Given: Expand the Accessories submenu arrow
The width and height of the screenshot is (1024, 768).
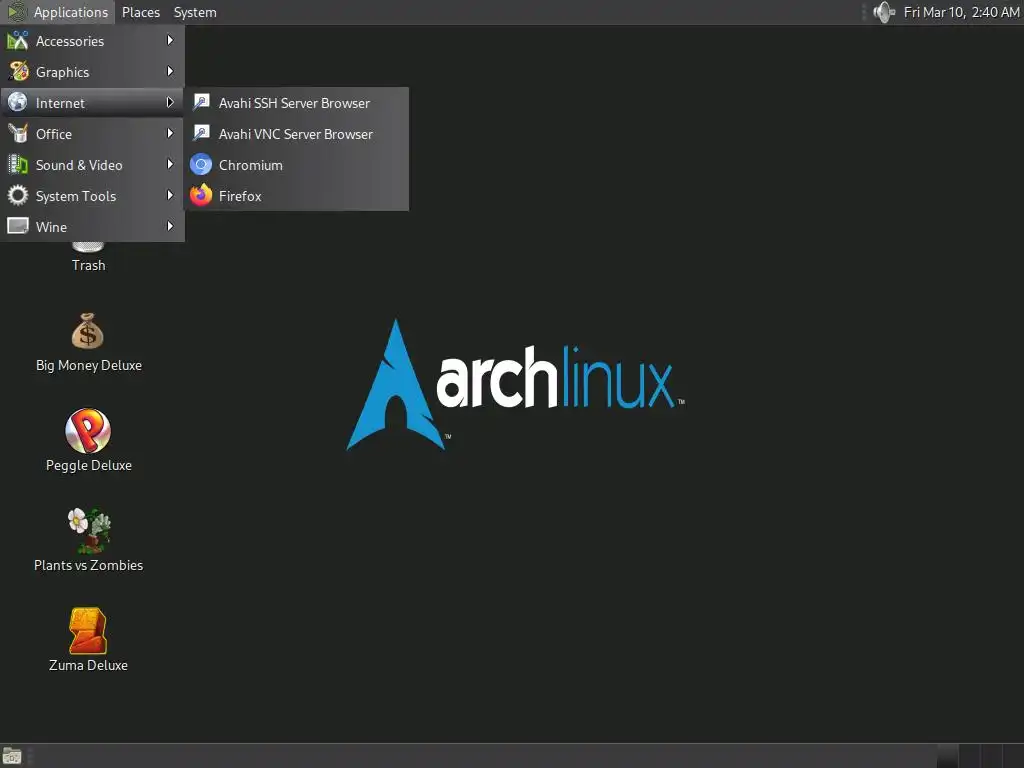Looking at the screenshot, I should coord(170,40).
